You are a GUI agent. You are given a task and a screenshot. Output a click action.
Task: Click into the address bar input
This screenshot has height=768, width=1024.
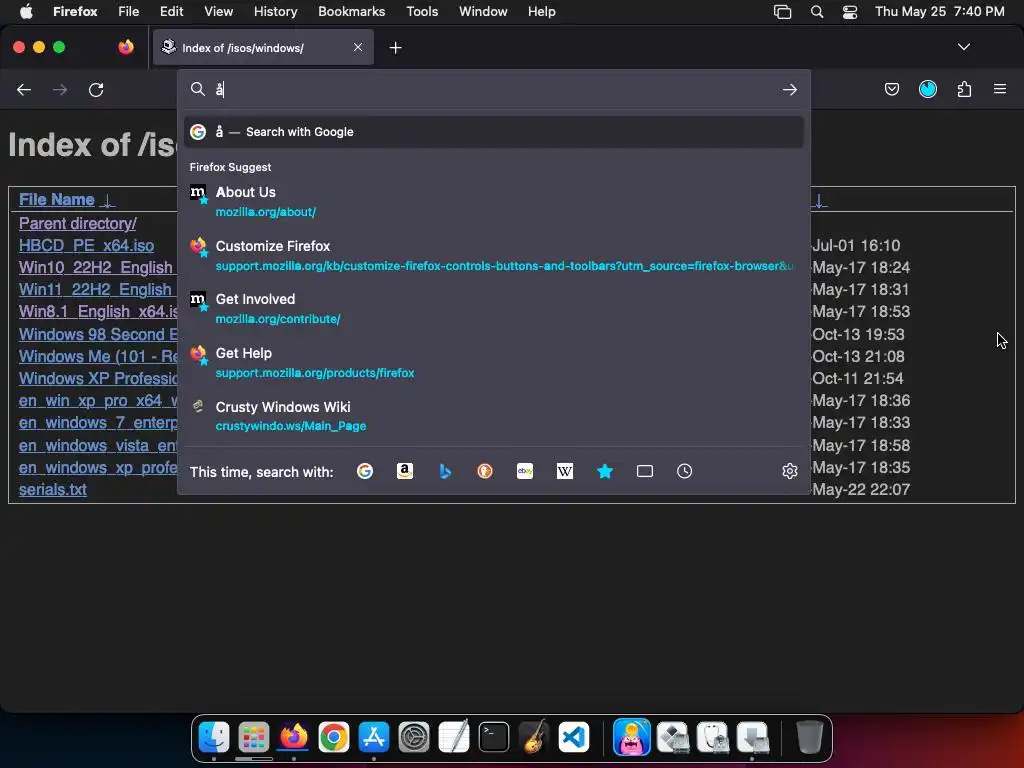(x=493, y=89)
